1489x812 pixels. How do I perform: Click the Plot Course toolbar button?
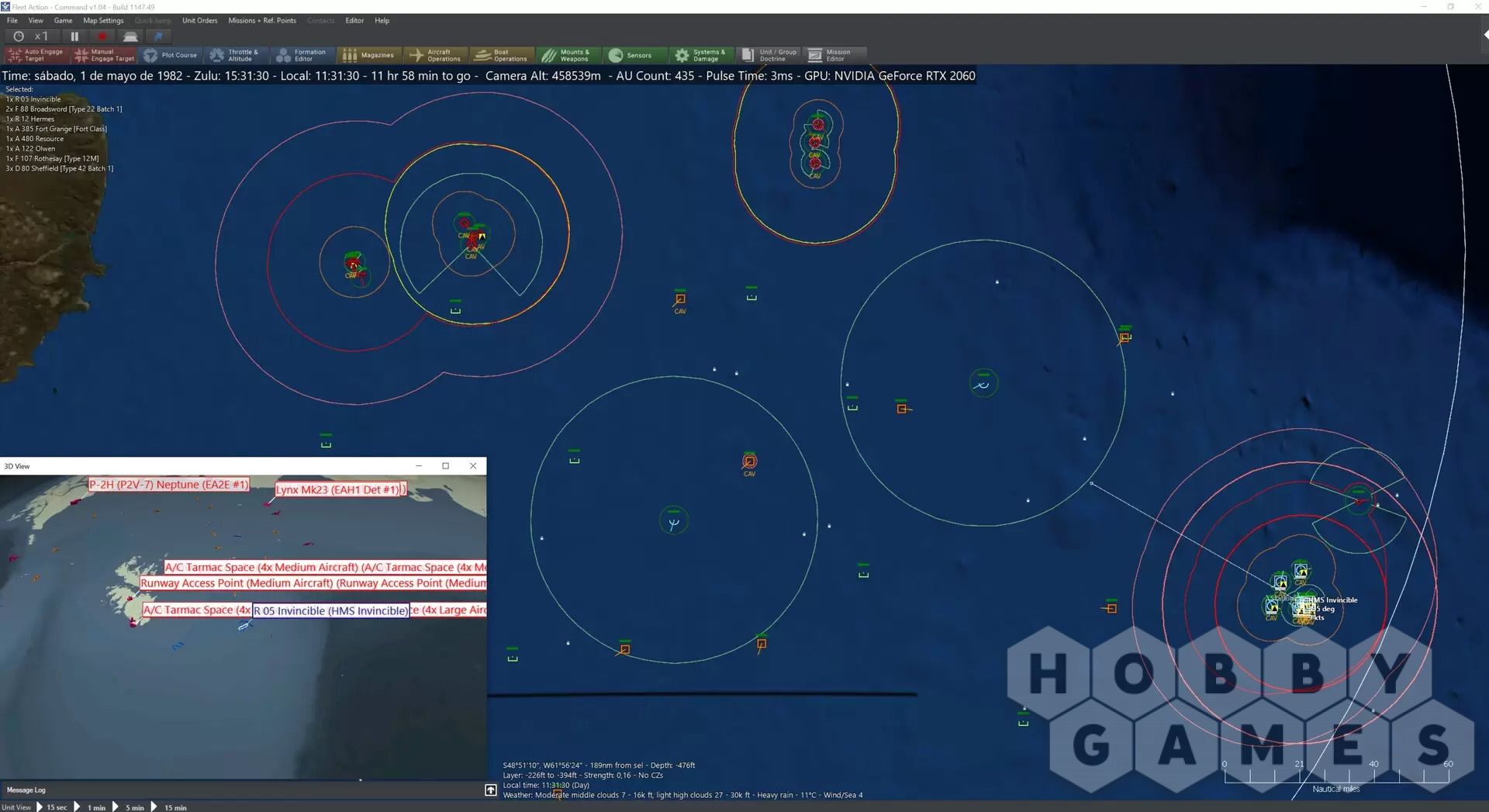171,55
